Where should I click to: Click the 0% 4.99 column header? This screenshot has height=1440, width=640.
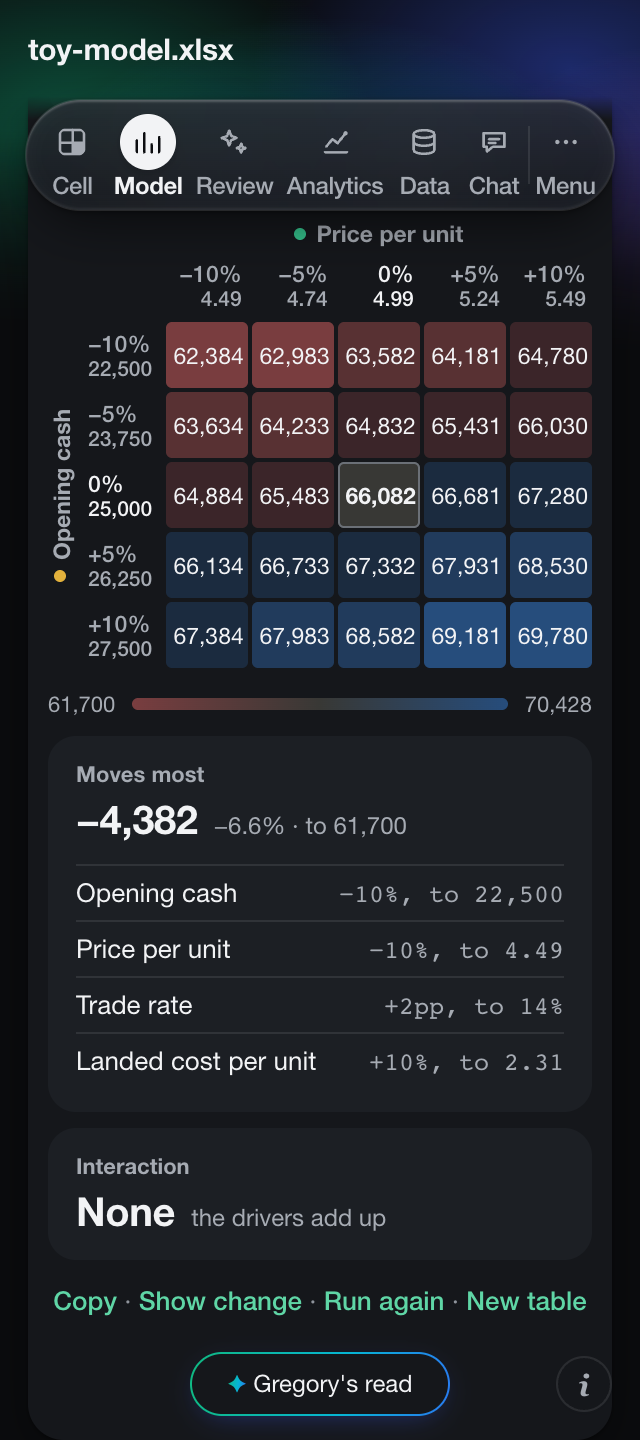394,286
